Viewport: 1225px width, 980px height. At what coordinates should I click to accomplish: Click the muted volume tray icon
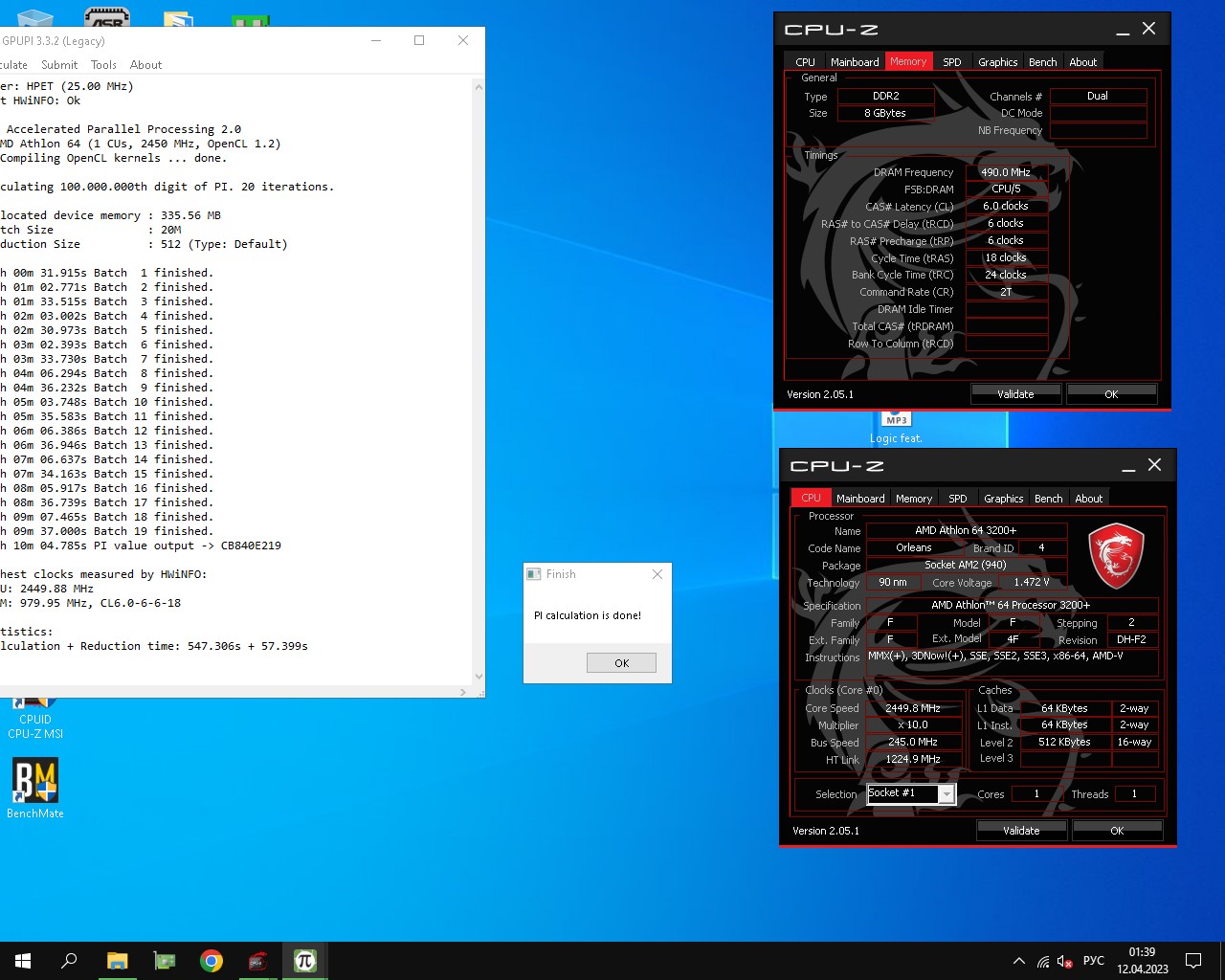coord(1065,961)
